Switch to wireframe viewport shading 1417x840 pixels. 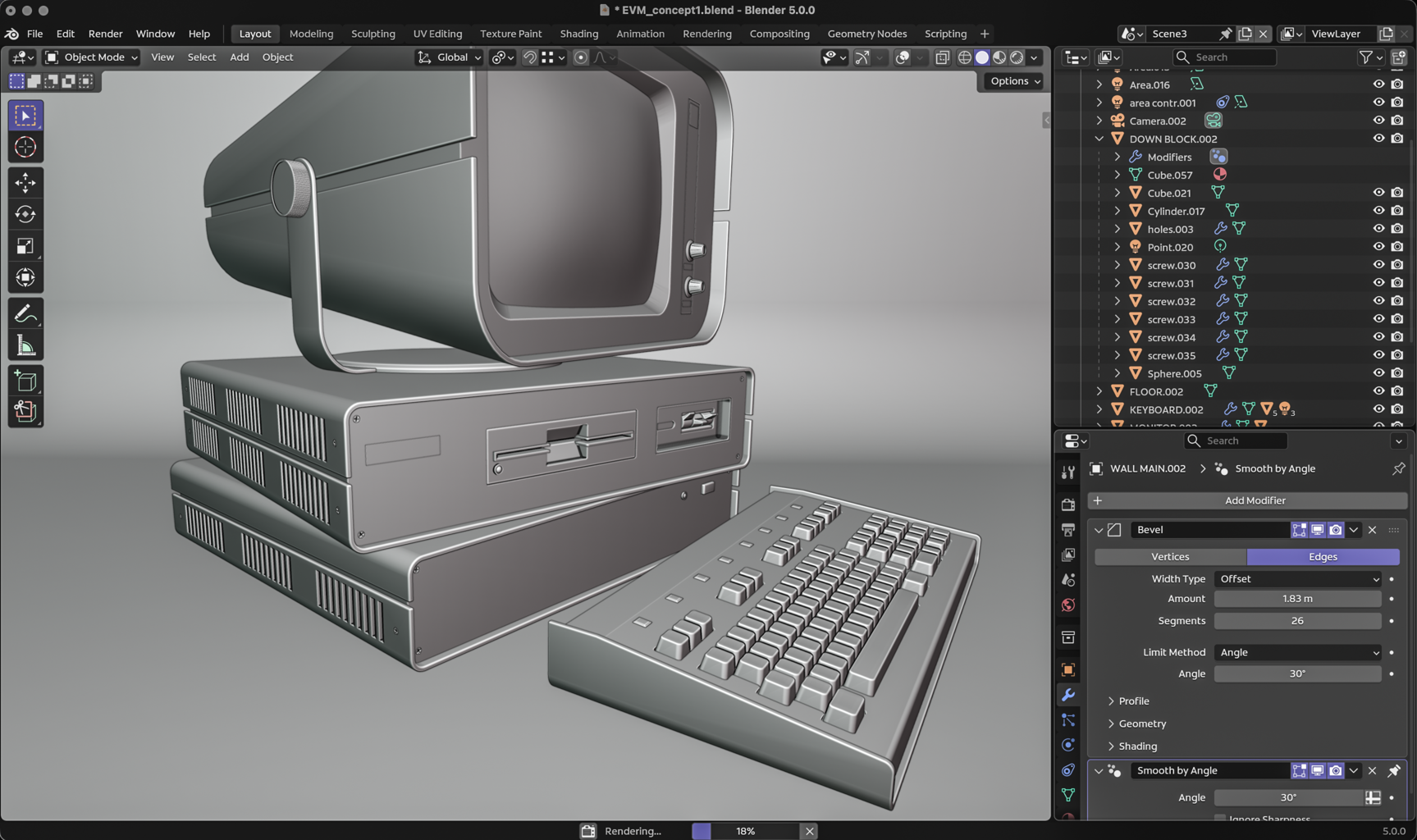[965, 57]
